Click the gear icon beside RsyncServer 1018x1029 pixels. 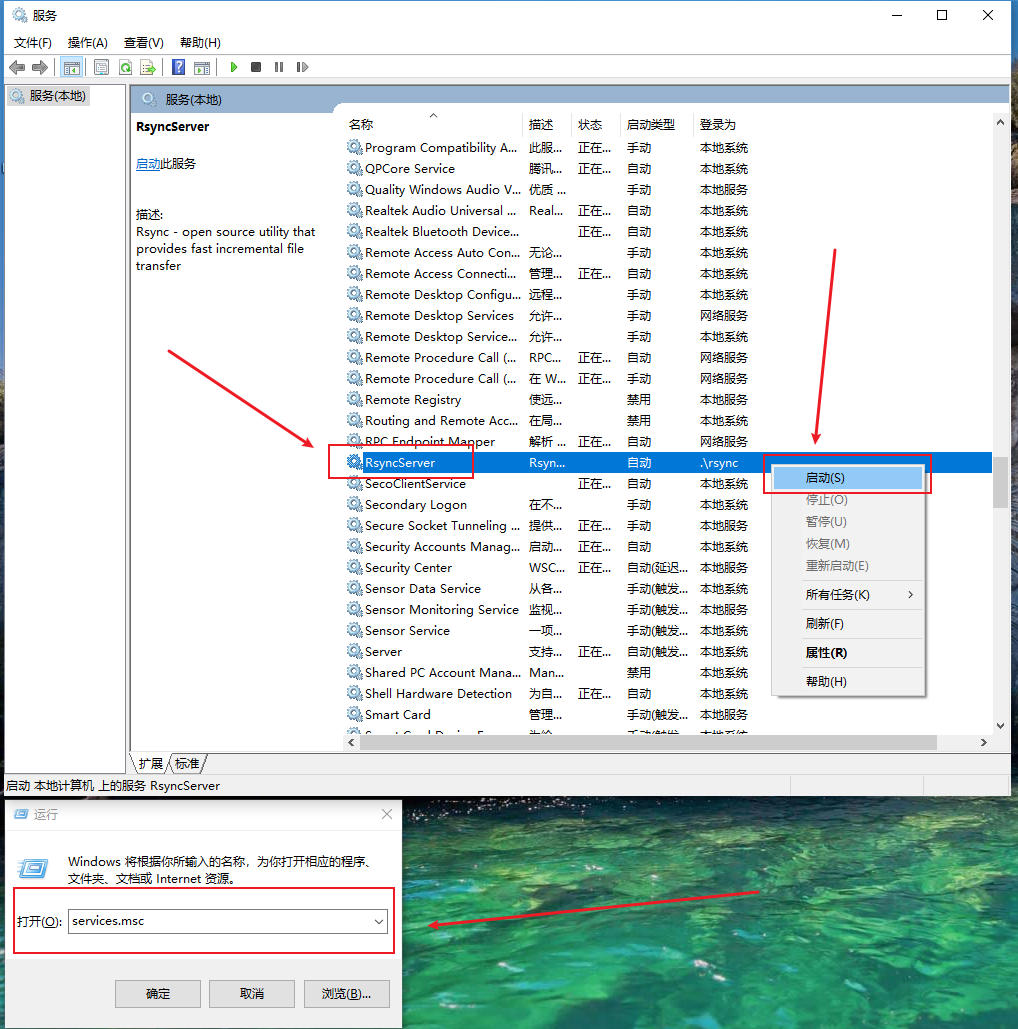point(354,462)
